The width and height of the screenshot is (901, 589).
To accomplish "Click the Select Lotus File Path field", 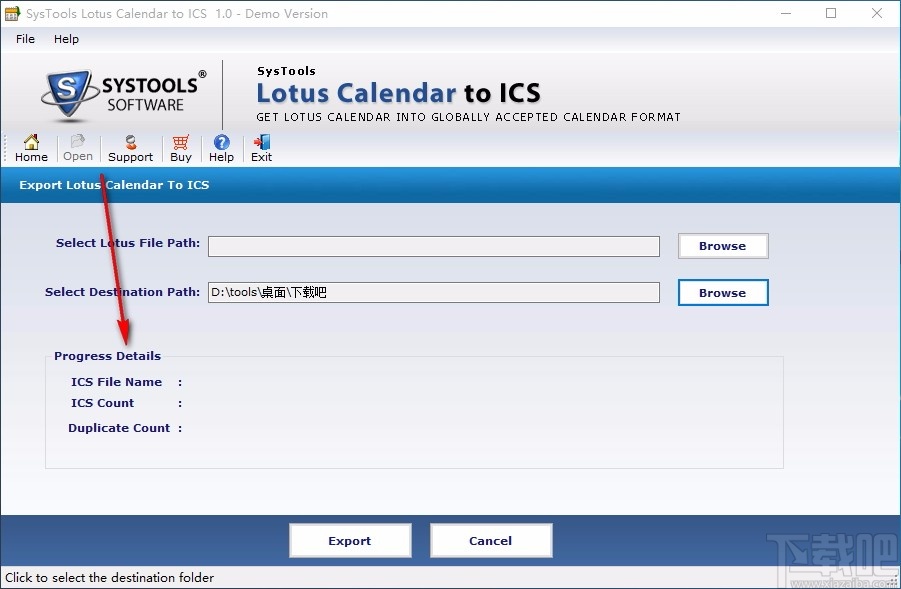I will 433,246.
